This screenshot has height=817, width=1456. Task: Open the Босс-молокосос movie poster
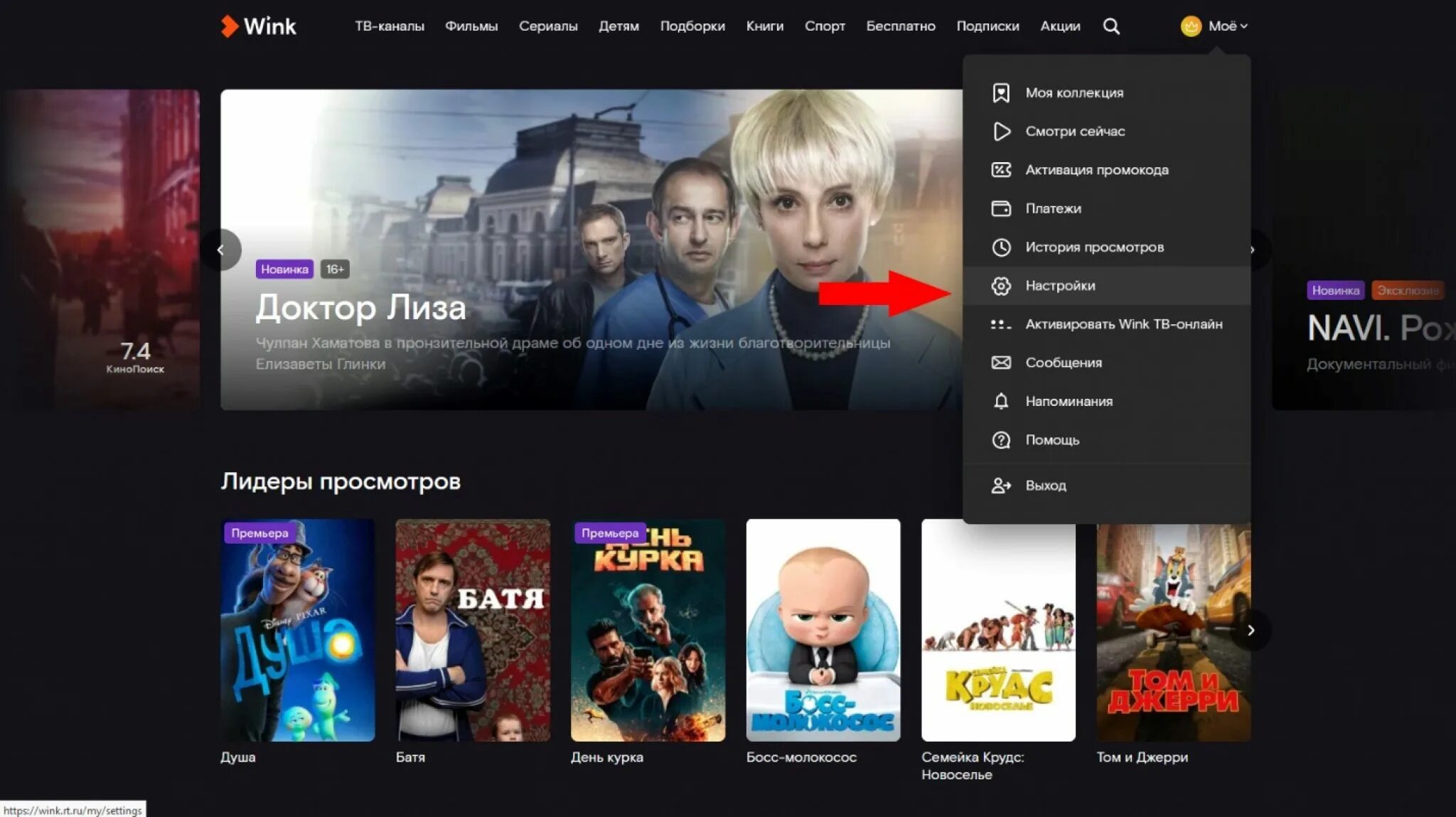click(x=823, y=630)
